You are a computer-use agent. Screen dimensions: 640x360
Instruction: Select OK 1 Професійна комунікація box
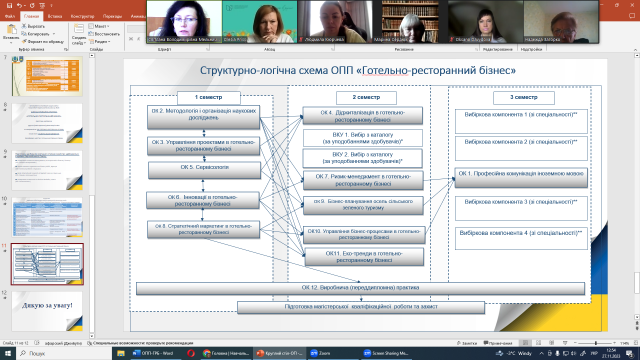click(x=521, y=178)
